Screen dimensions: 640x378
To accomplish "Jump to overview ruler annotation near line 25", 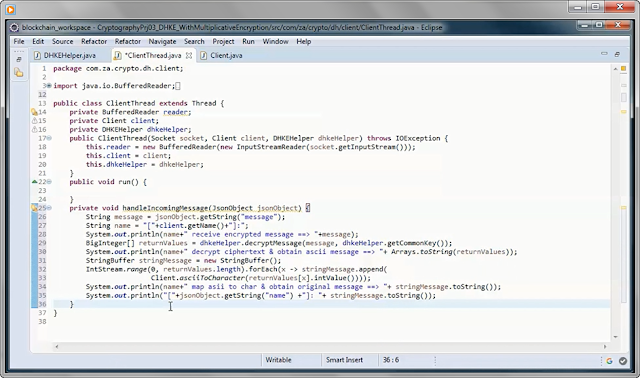I will 624,208.
